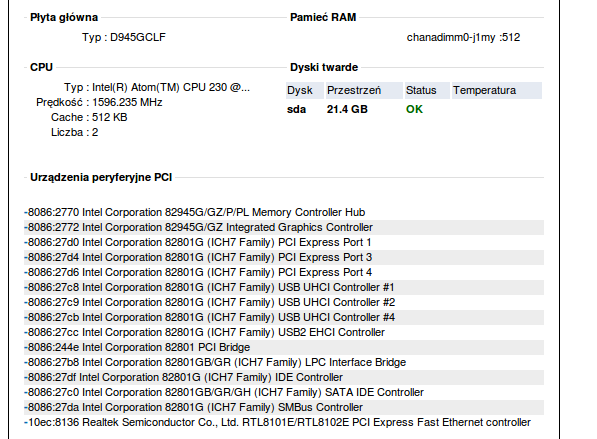Image resolution: width=597 pixels, height=439 pixels.
Task: Click the Dysk column header
Action: tap(305, 90)
